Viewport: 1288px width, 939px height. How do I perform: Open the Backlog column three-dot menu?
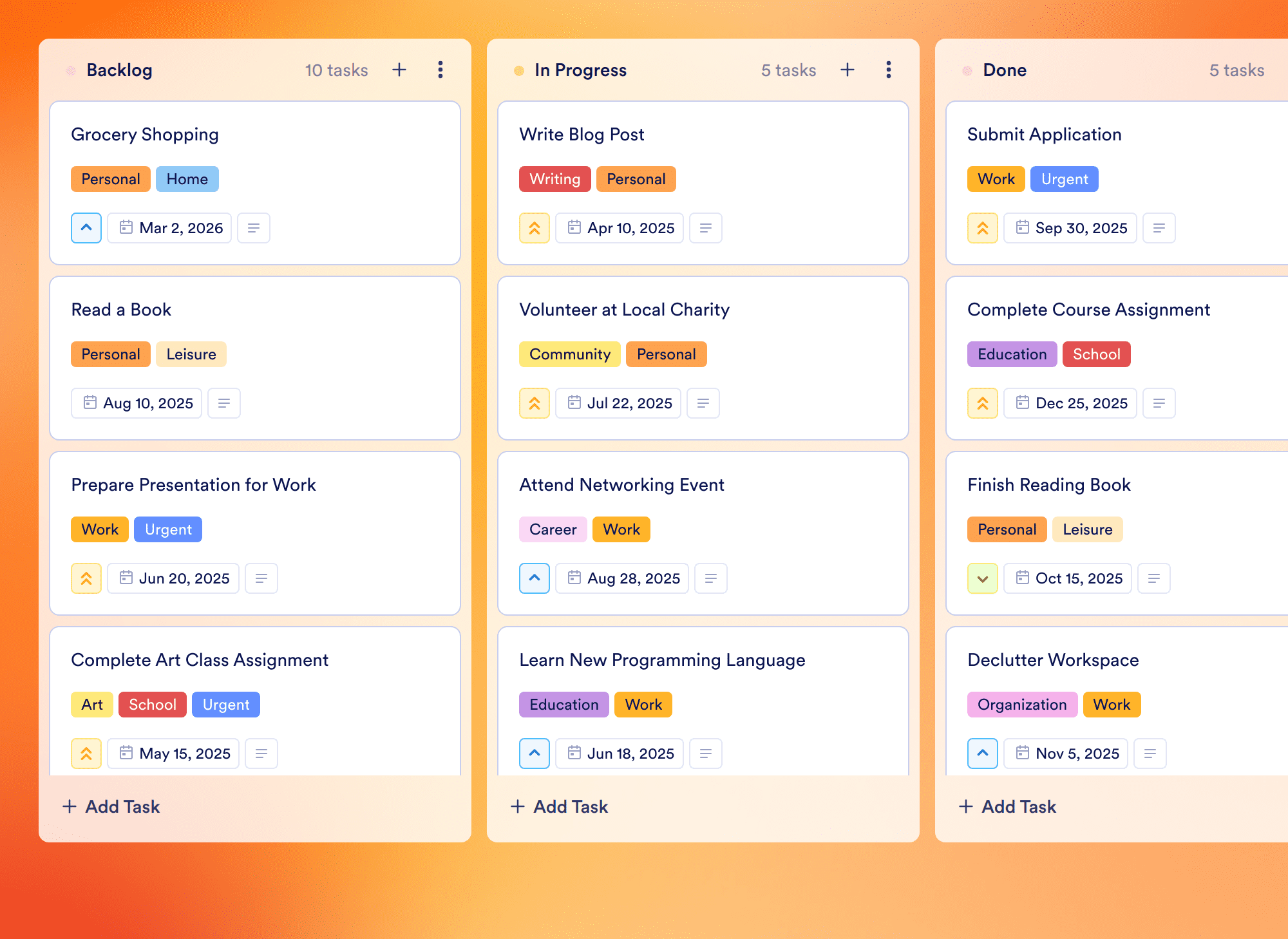click(440, 70)
